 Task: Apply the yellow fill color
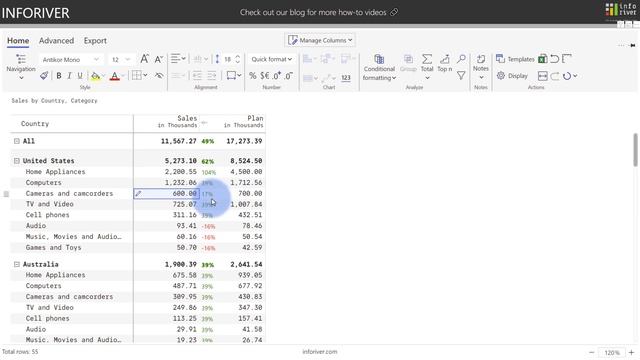click(96, 76)
